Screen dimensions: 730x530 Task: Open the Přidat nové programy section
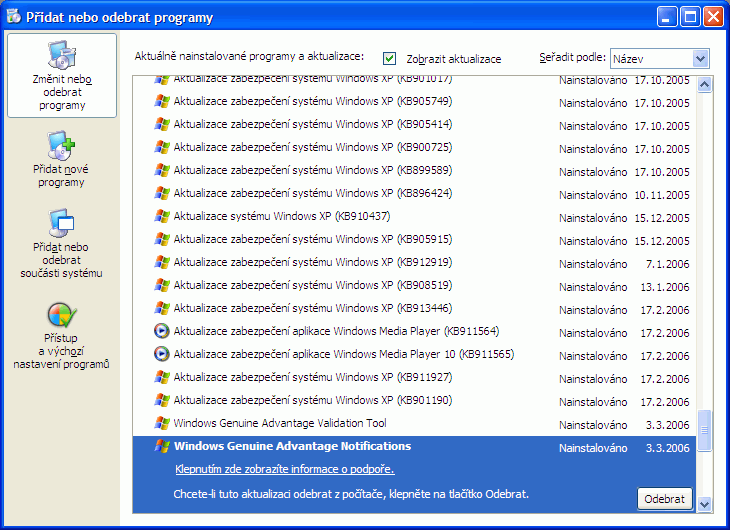[61, 159]
